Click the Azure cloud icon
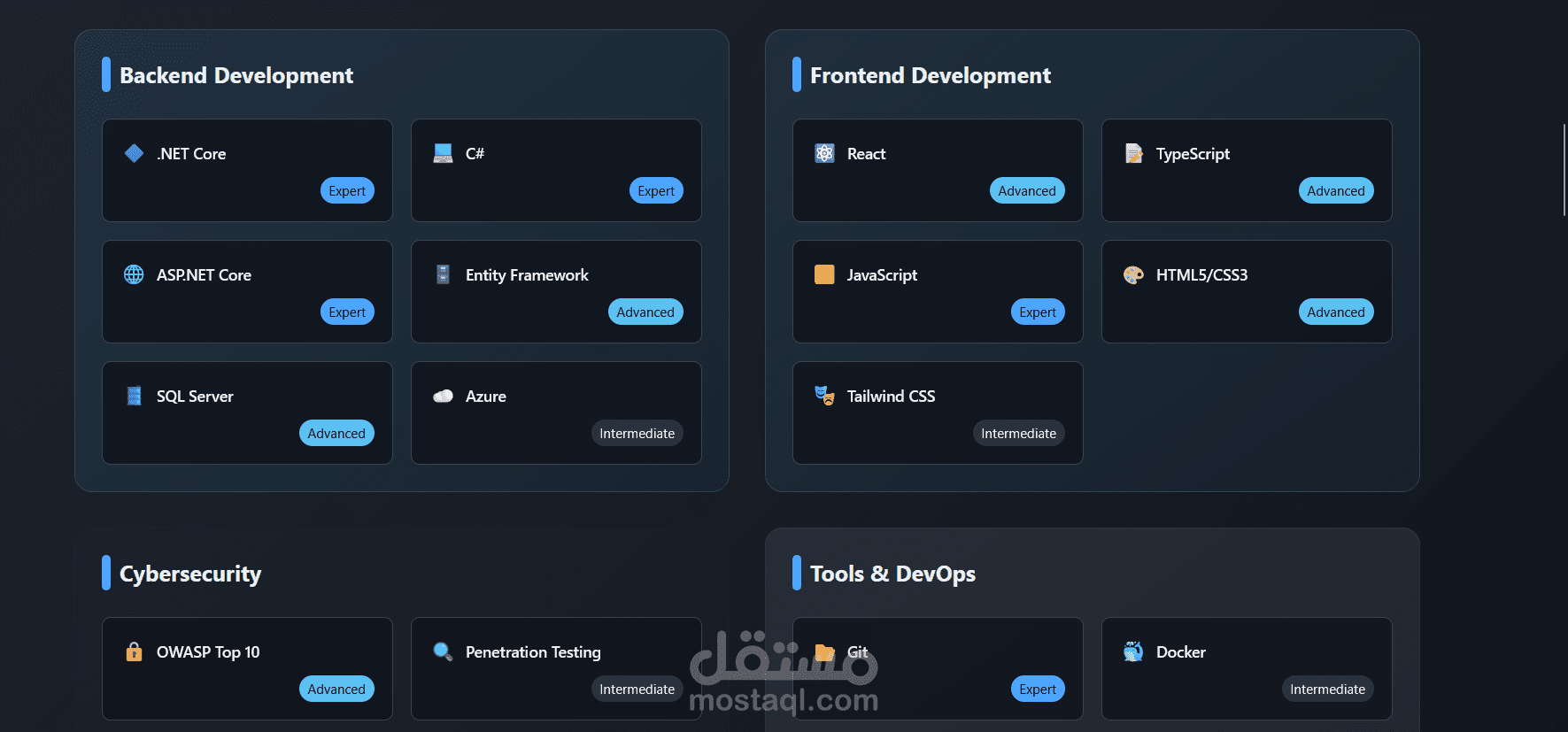This screenshot has height=732, width=1568. 443,396
